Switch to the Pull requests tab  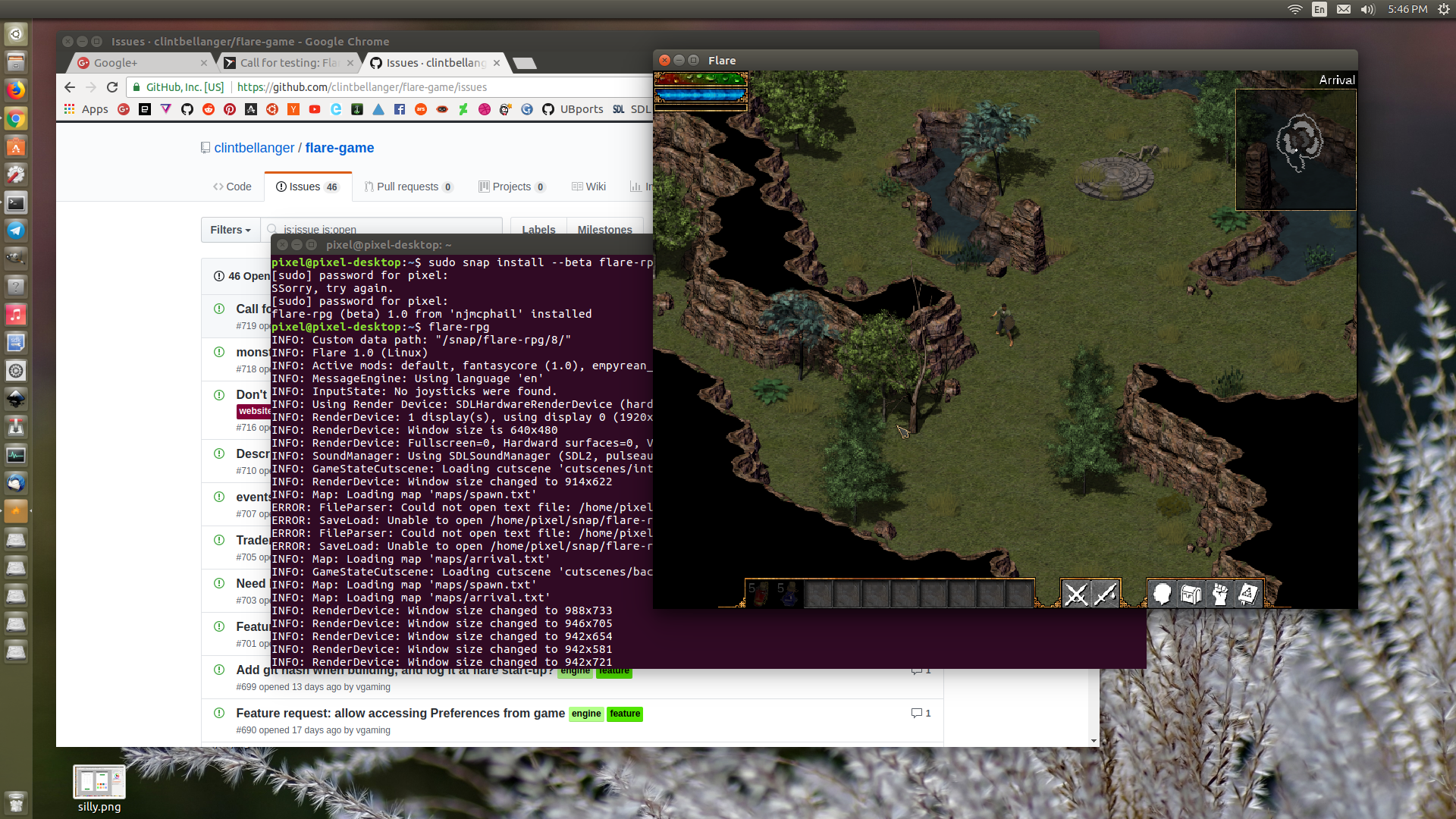407,187
